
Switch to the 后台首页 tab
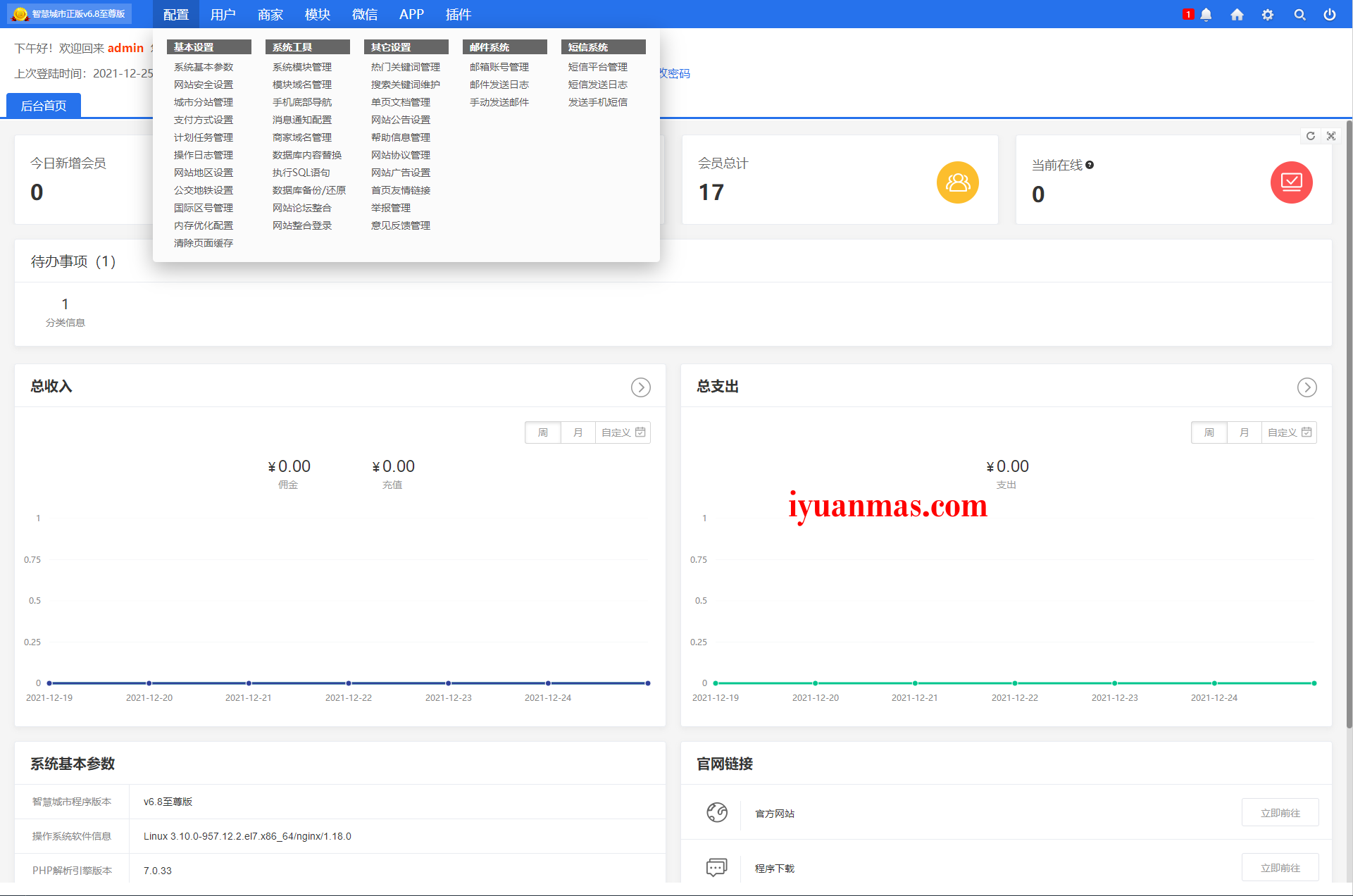pos(44,106)
